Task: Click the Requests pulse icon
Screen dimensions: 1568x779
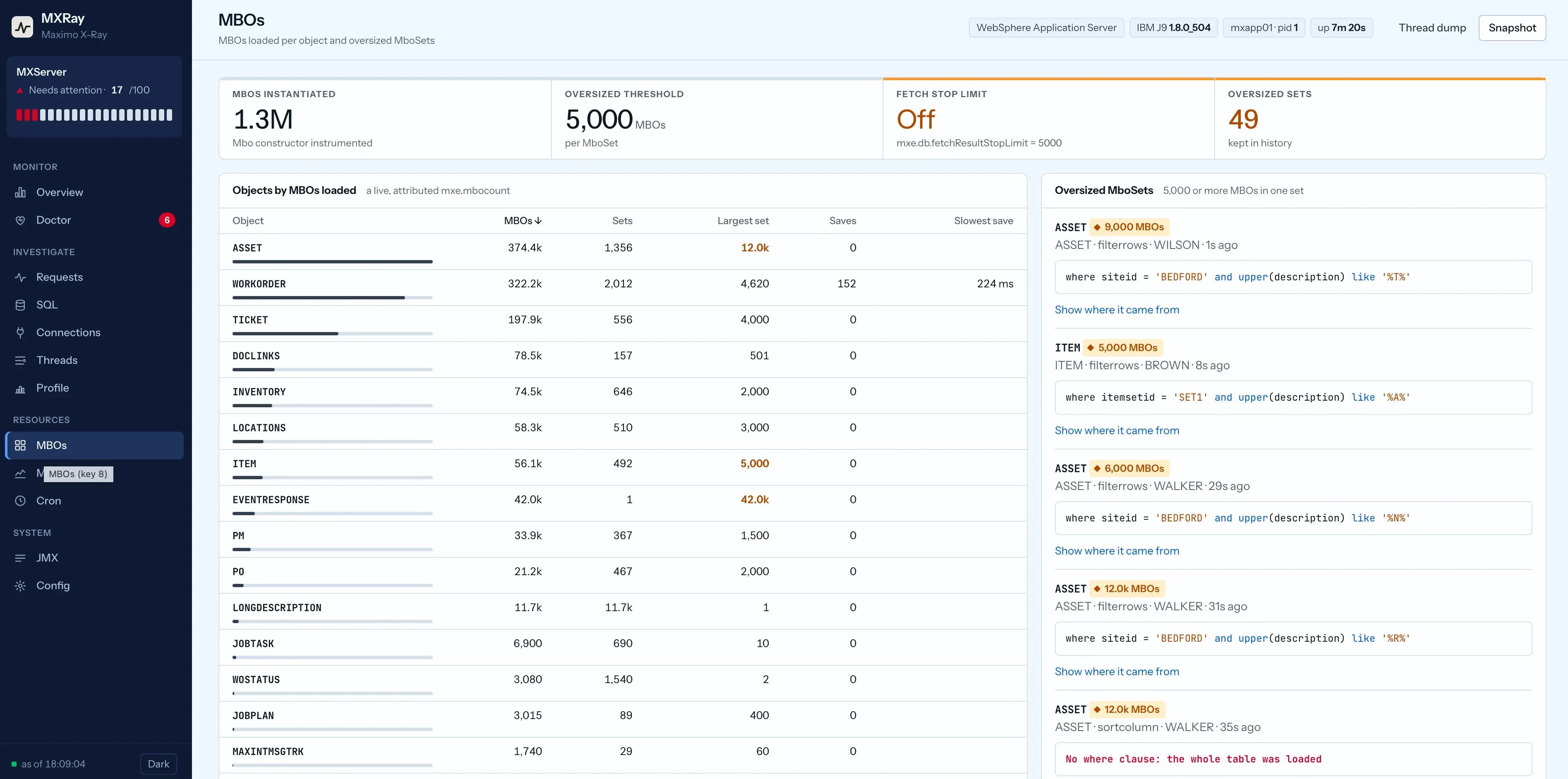Action: (x=20, y=277)
